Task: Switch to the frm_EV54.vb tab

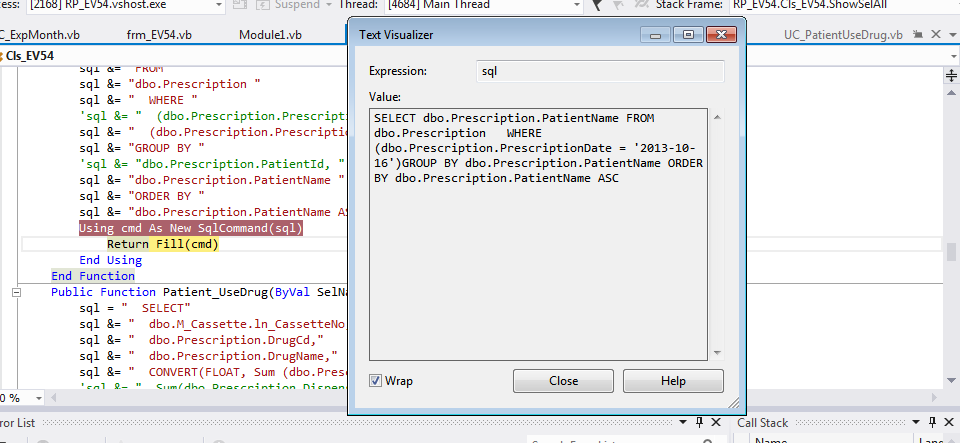Action: coord(159,34)
